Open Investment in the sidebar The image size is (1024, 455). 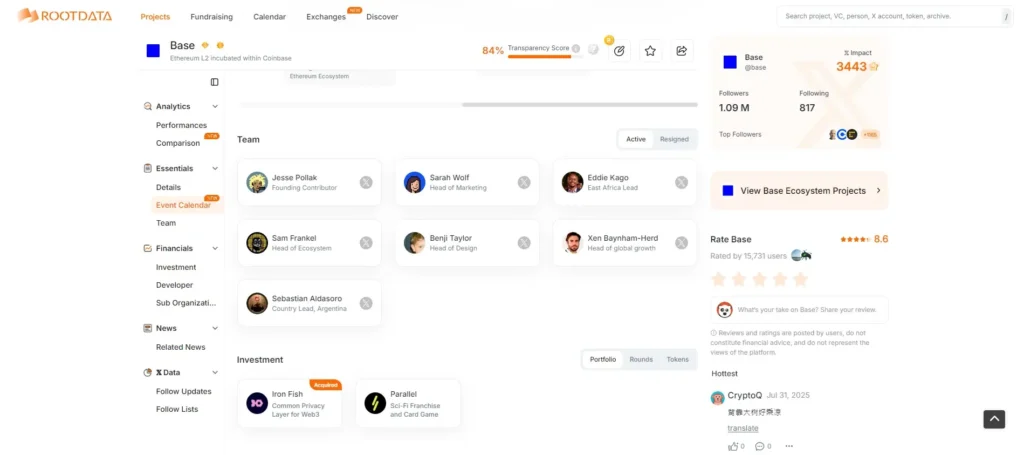176,267
